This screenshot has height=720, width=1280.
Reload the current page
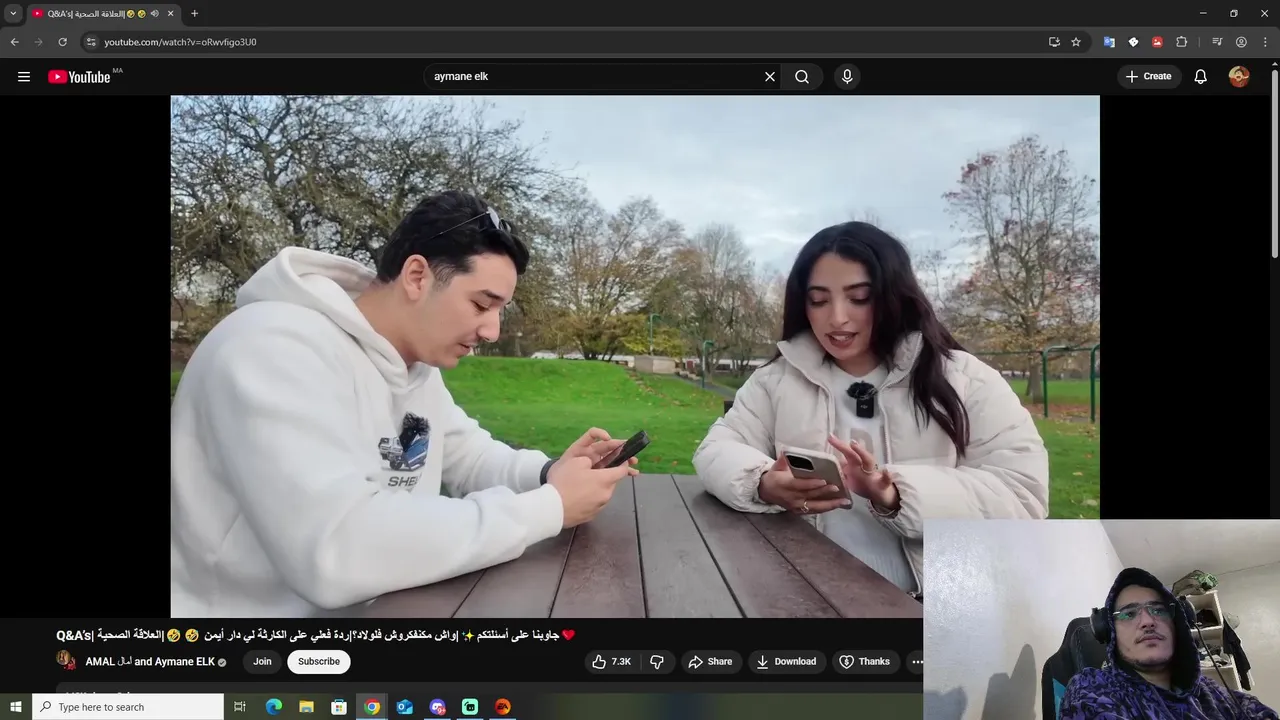pyautogui.click(x=62, y=42)
